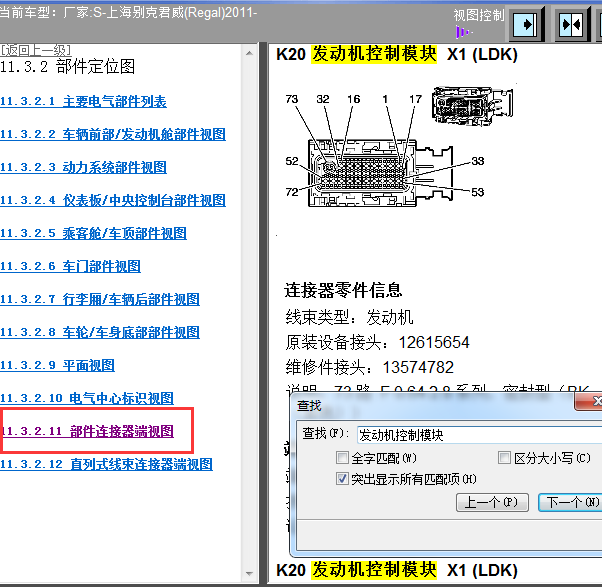602x587 pixels.
Task: Click the left panel scrollbar up arrow
Action: (x=250, y=53)
